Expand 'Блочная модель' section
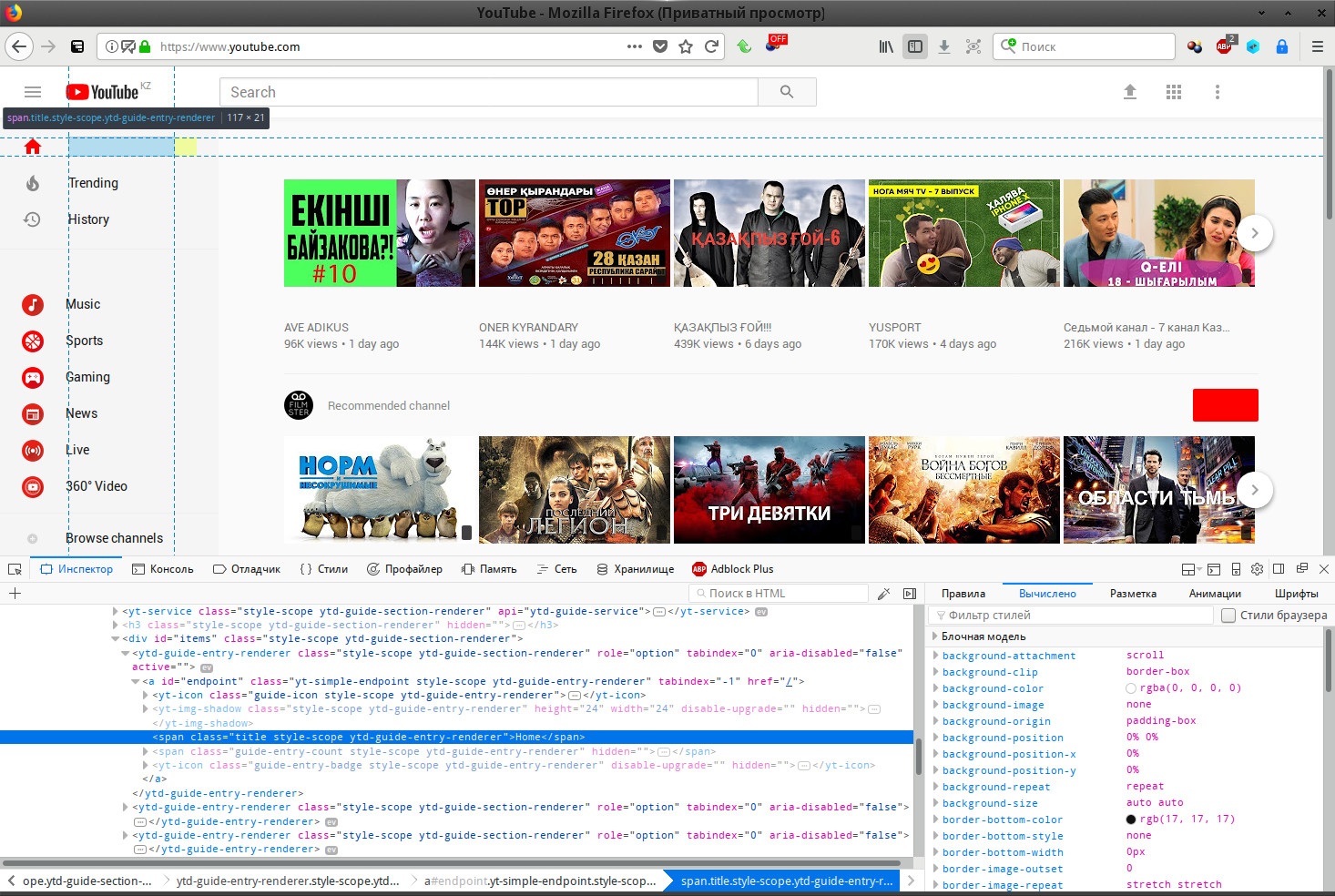Viewport: 1335px width, 896px height. [x=934, y=636]
